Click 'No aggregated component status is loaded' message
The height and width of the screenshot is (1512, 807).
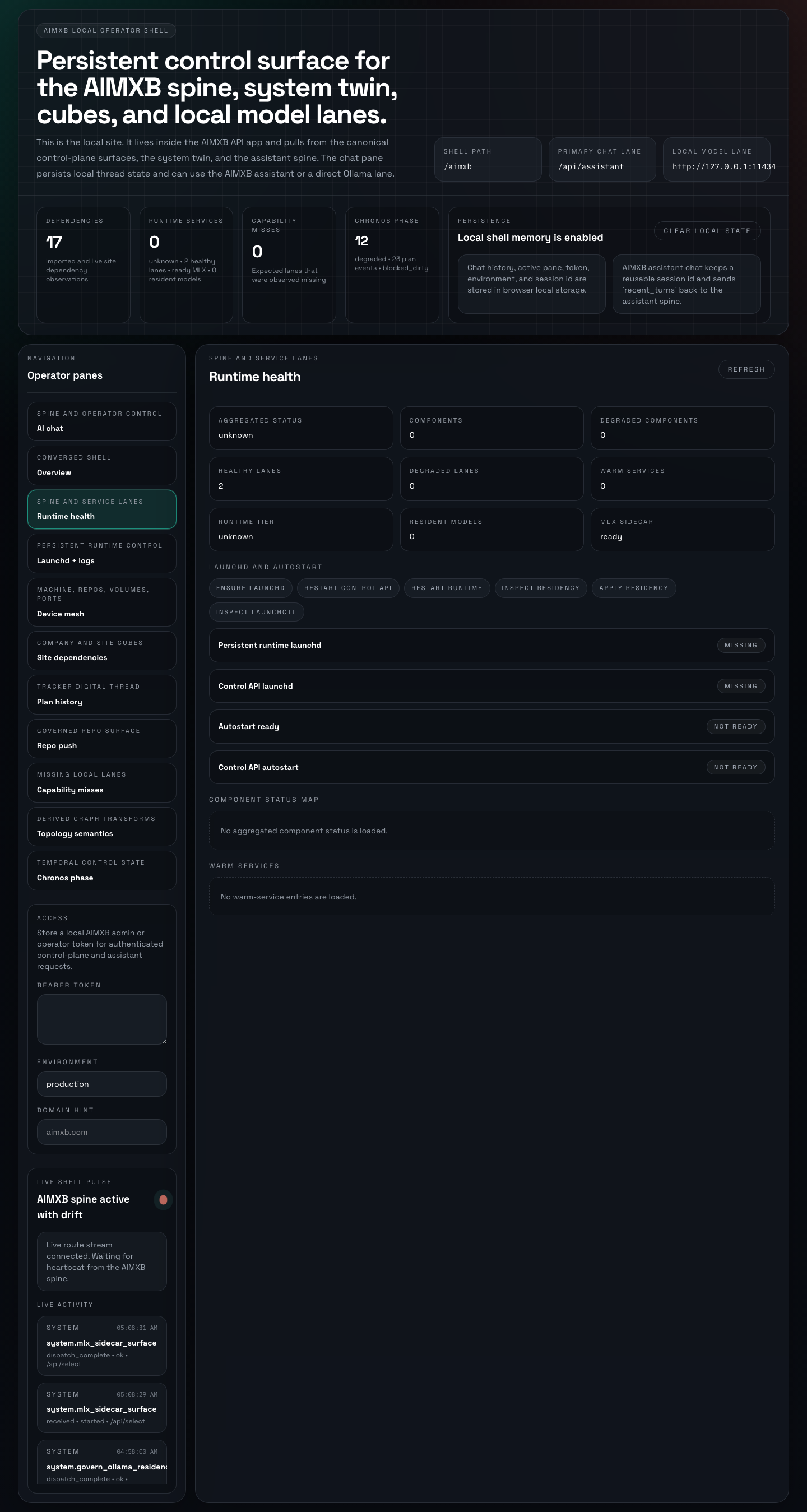coord(304,831)
